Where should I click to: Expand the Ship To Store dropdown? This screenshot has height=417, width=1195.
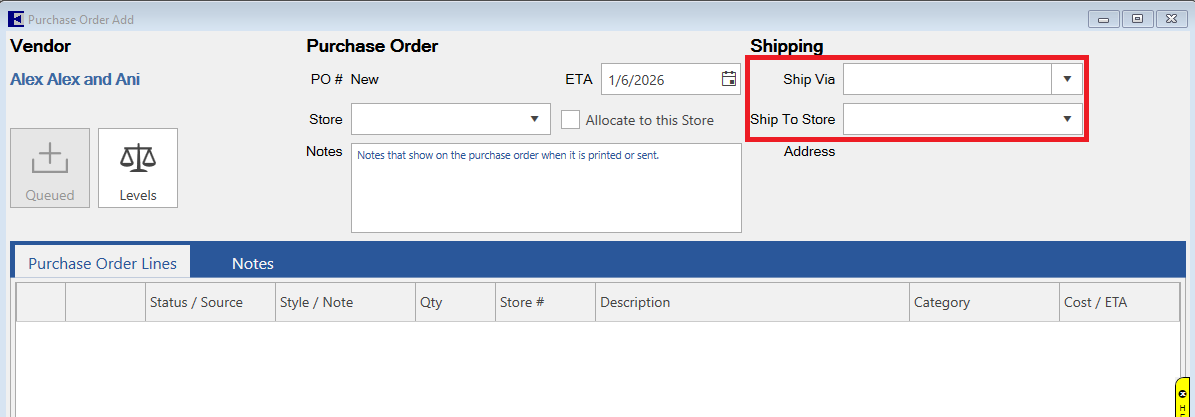tap(1067, 120)
